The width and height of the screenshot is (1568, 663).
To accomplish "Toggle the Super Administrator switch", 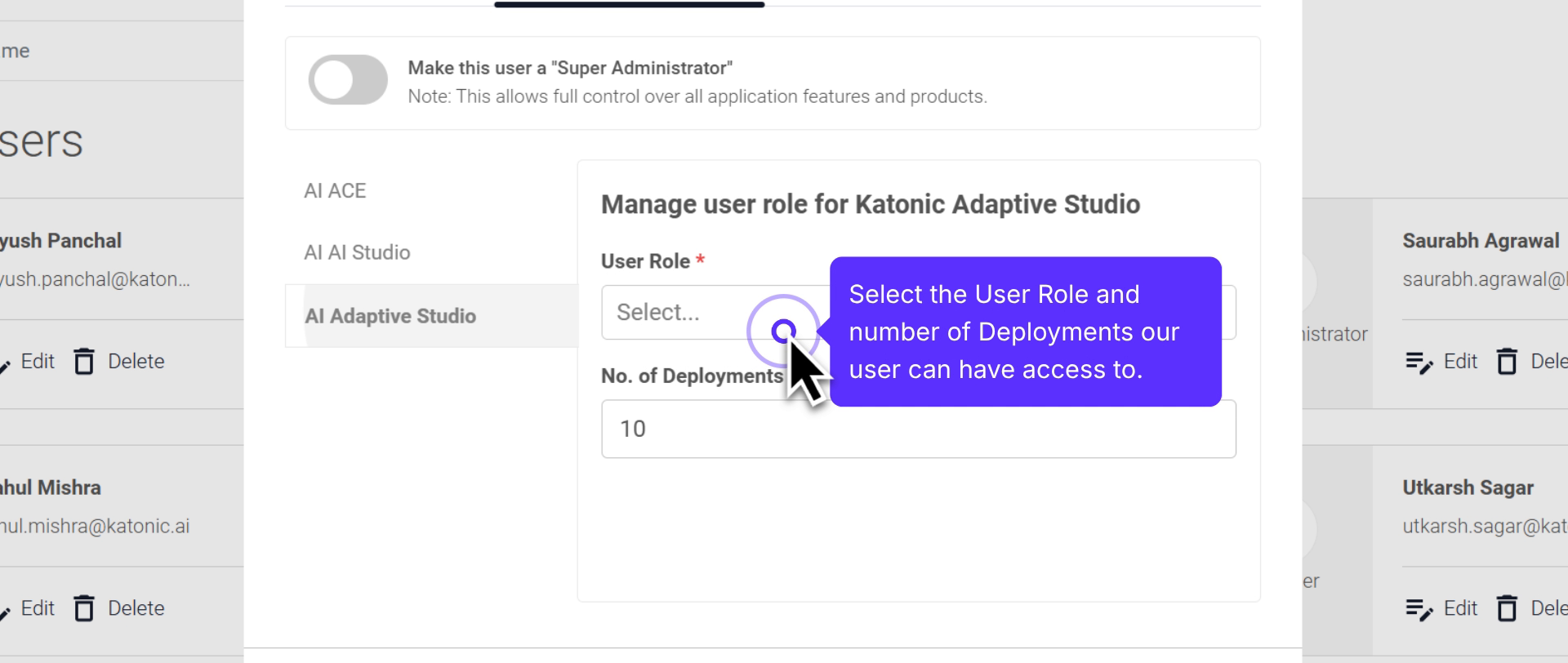I will point(348,80).
